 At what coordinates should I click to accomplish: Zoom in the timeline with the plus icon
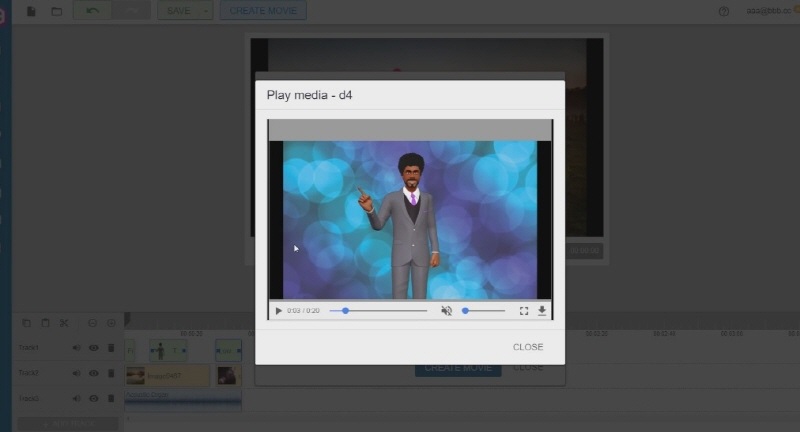point(111,323)
